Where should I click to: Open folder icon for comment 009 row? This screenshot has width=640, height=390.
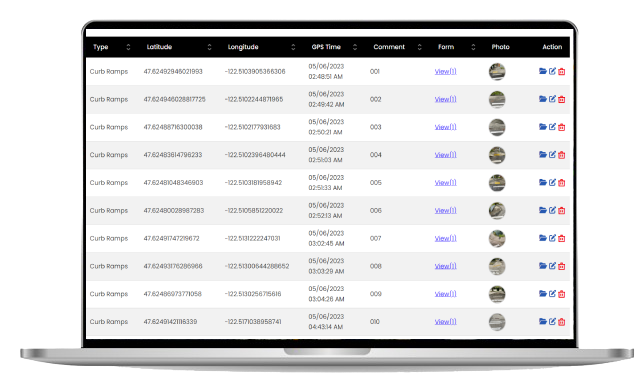click(542, 294)
